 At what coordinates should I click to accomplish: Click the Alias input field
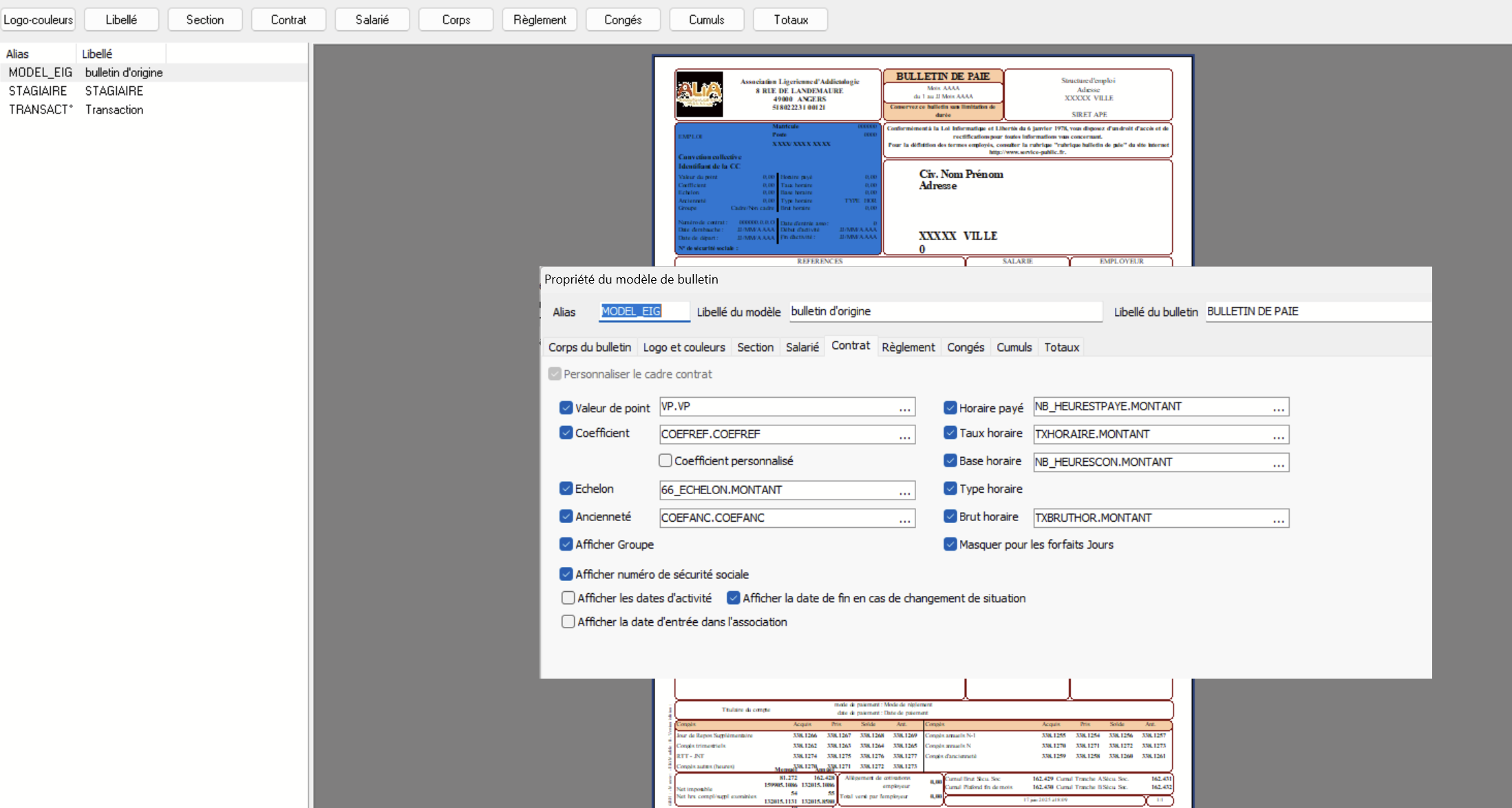(644, 311)
